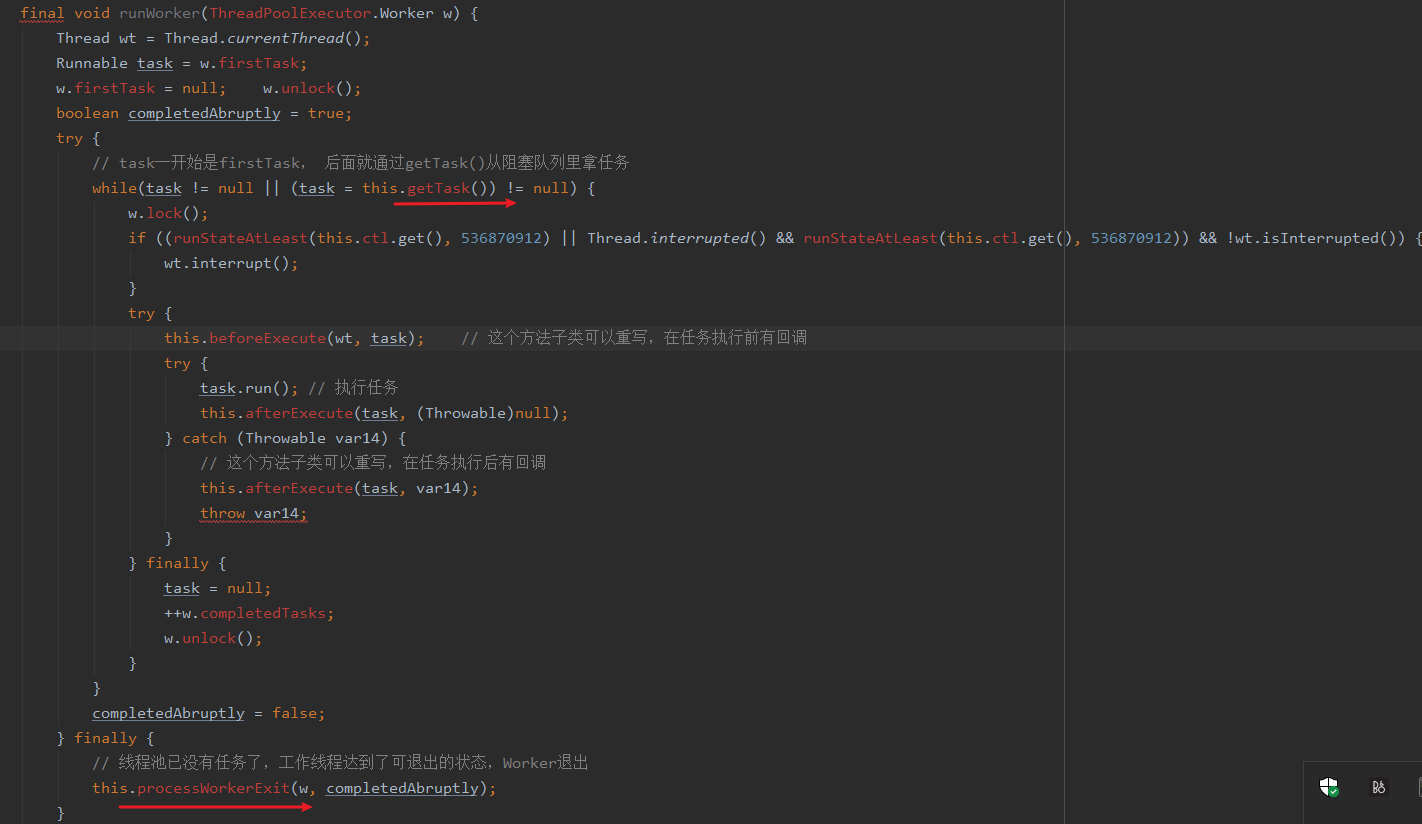The image size is (1422, 824).
Task: Click the wt.interrupt() statement
Action: (x=231, y=263)
